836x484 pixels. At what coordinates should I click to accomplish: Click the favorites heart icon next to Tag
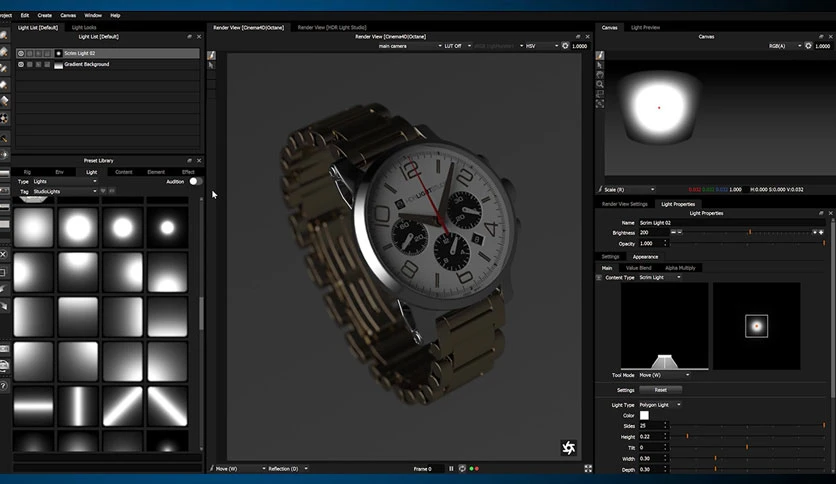coord(103,191)
